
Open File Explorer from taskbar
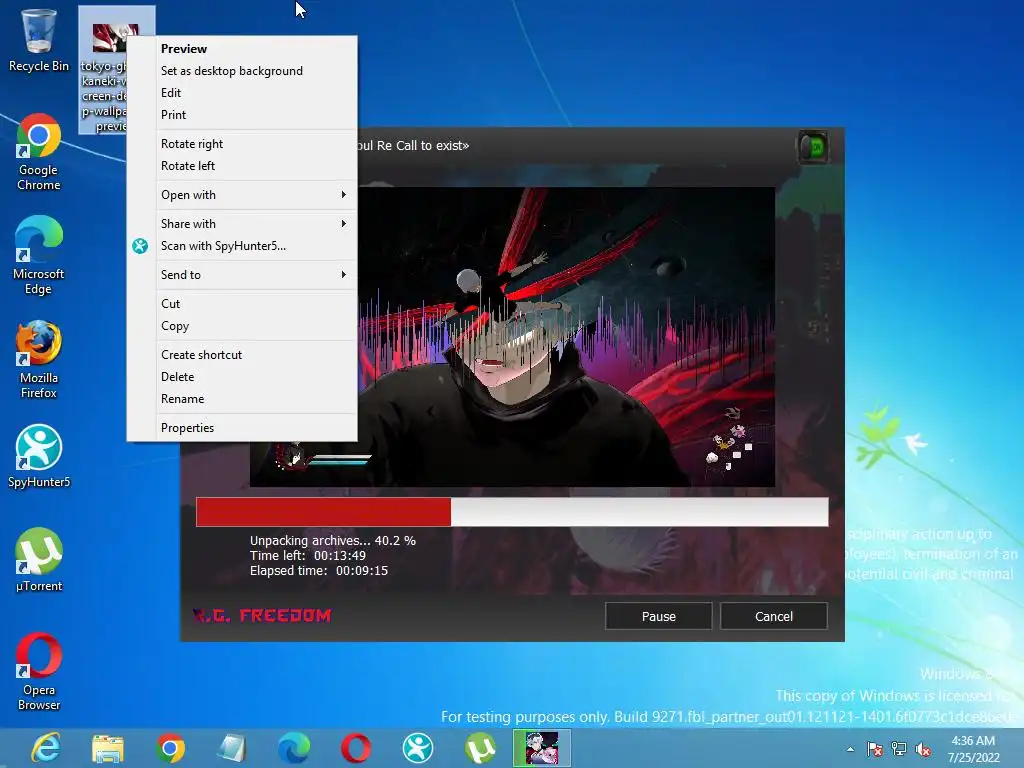(108, 748)
